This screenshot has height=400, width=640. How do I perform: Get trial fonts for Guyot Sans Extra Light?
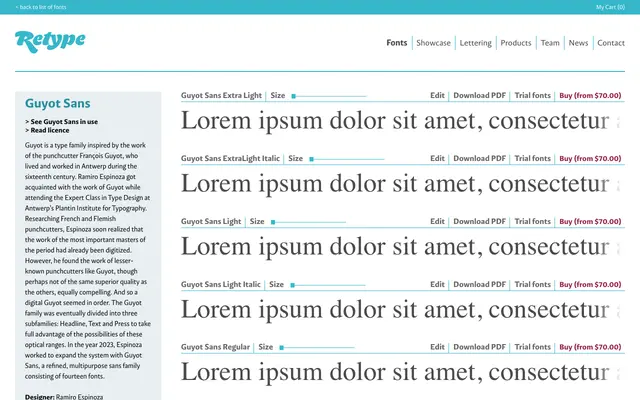coord(532,96)
